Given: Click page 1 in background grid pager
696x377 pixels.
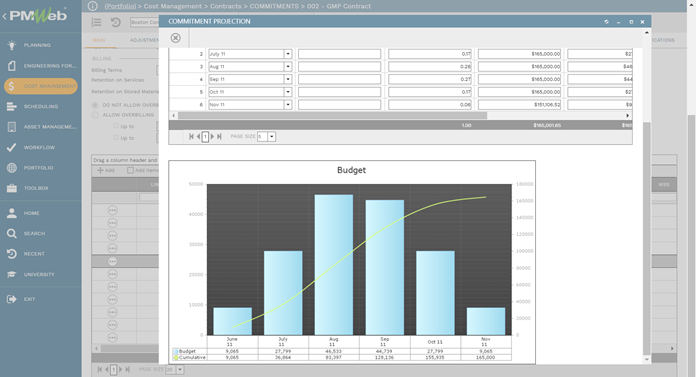Looking at the screenshot, I should 114,369.
